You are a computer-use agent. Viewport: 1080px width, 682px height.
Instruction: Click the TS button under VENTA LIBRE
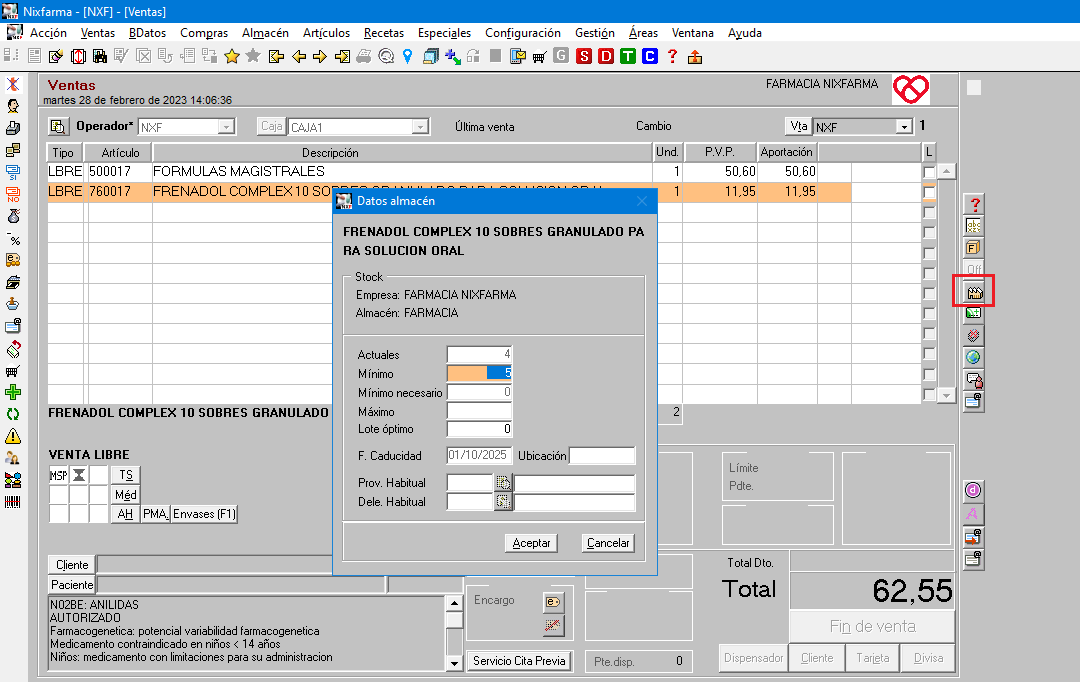click(x=125, y=475)
